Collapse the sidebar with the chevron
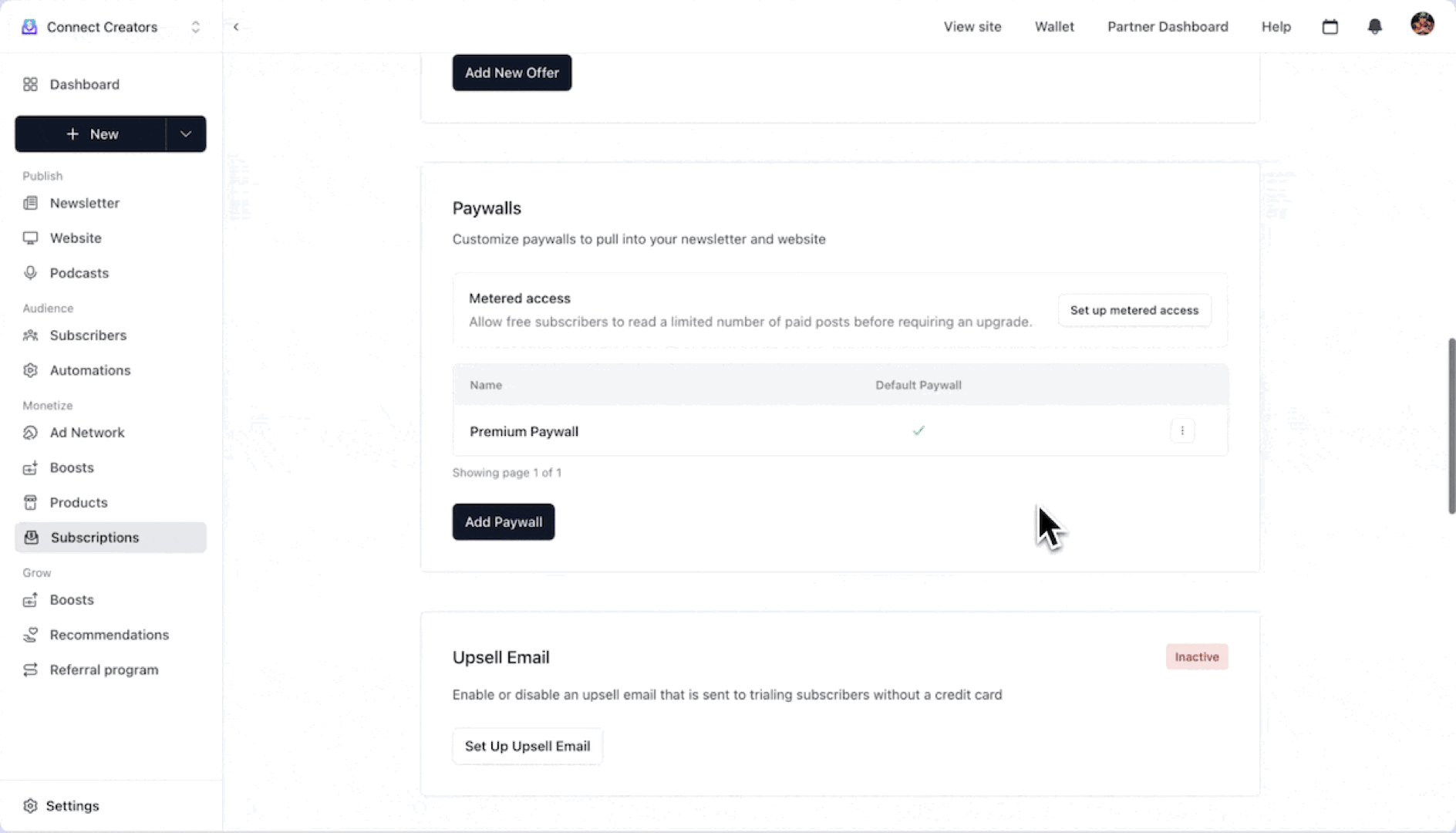This screenshot has width=1456, height=833. click(236, 27)
